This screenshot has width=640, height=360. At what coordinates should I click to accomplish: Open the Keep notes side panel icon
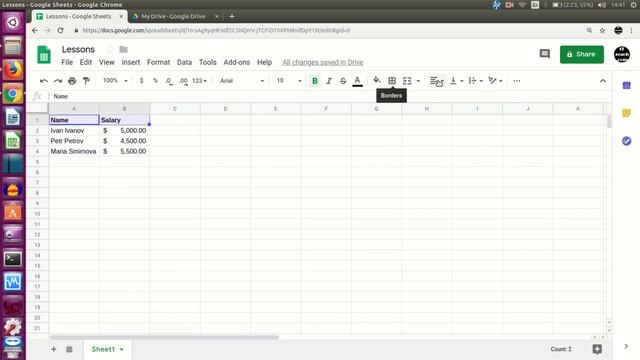pos(627,113)
